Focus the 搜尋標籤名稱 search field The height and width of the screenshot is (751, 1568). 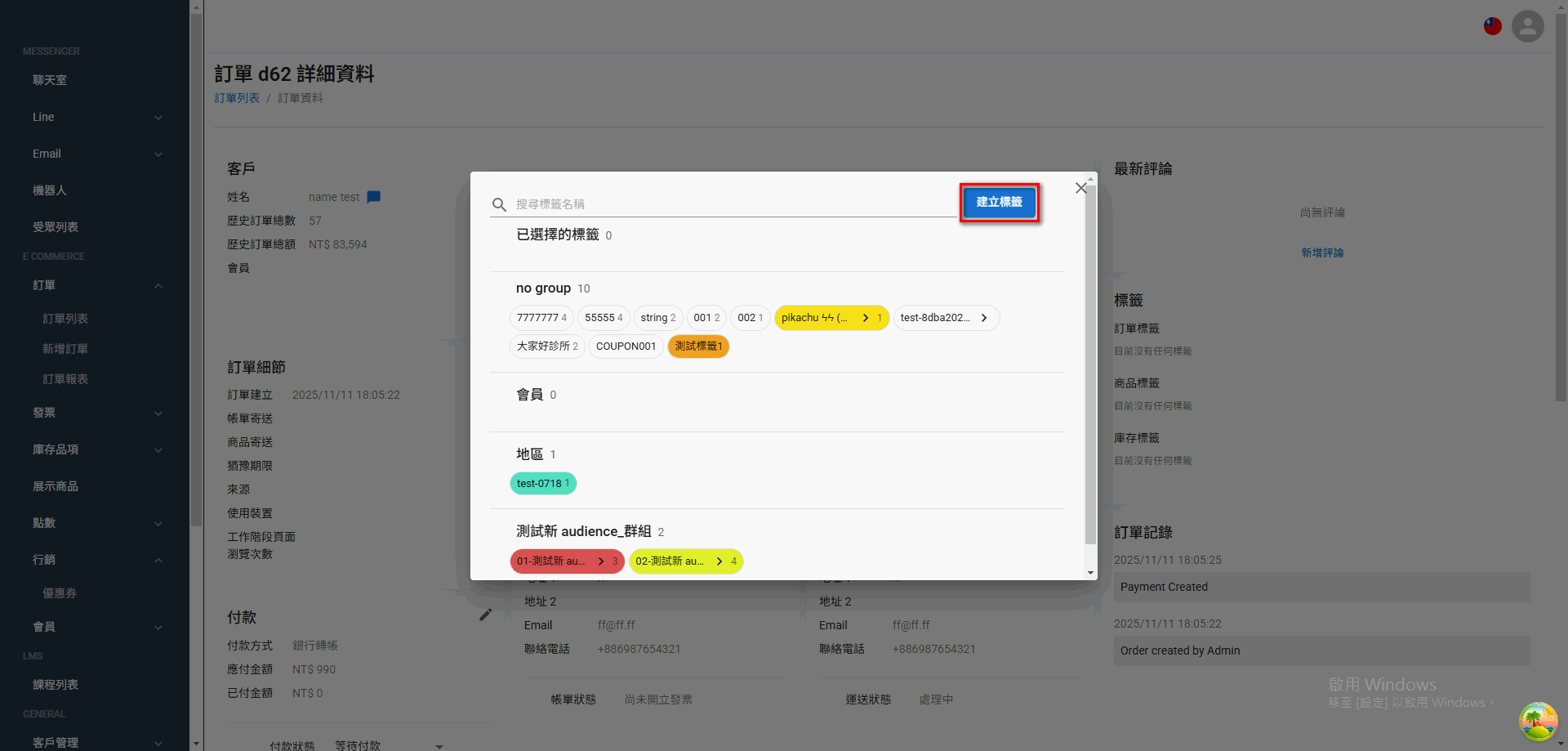point(735,204)
